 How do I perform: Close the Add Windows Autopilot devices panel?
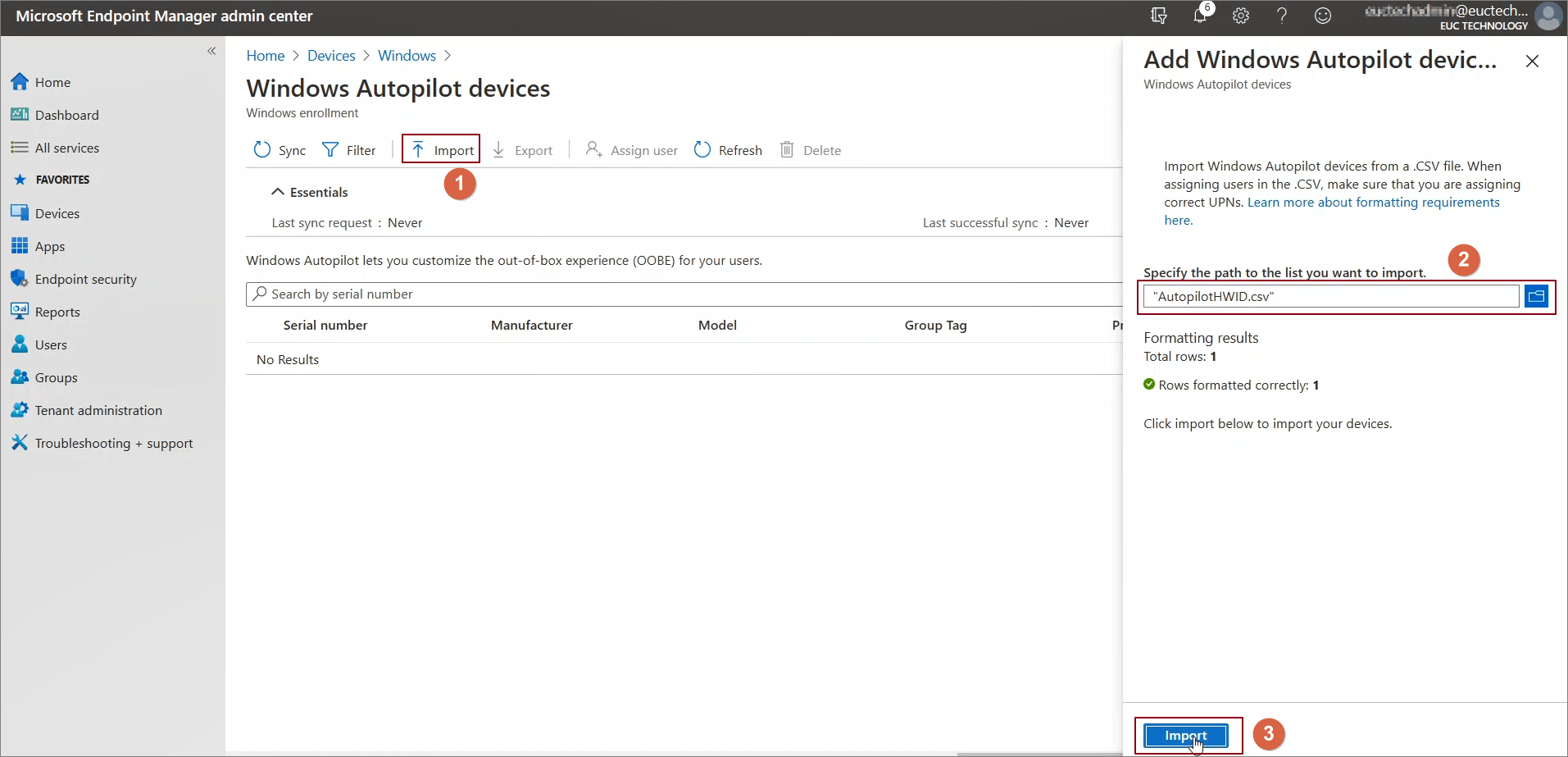click(1532, 62)
